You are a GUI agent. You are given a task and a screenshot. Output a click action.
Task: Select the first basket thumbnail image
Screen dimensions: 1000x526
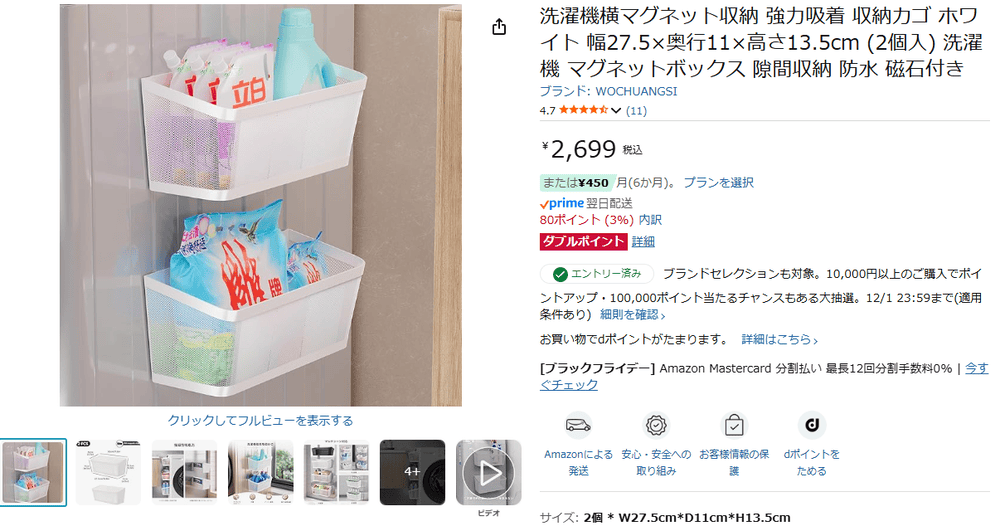(x=33, y=472)
